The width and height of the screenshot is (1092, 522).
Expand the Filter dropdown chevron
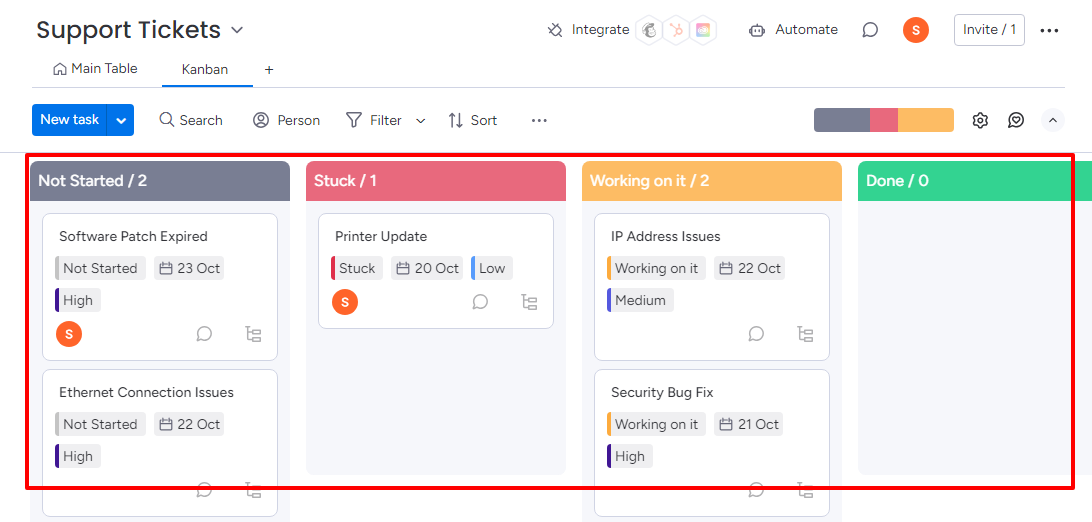coord(421,121)
